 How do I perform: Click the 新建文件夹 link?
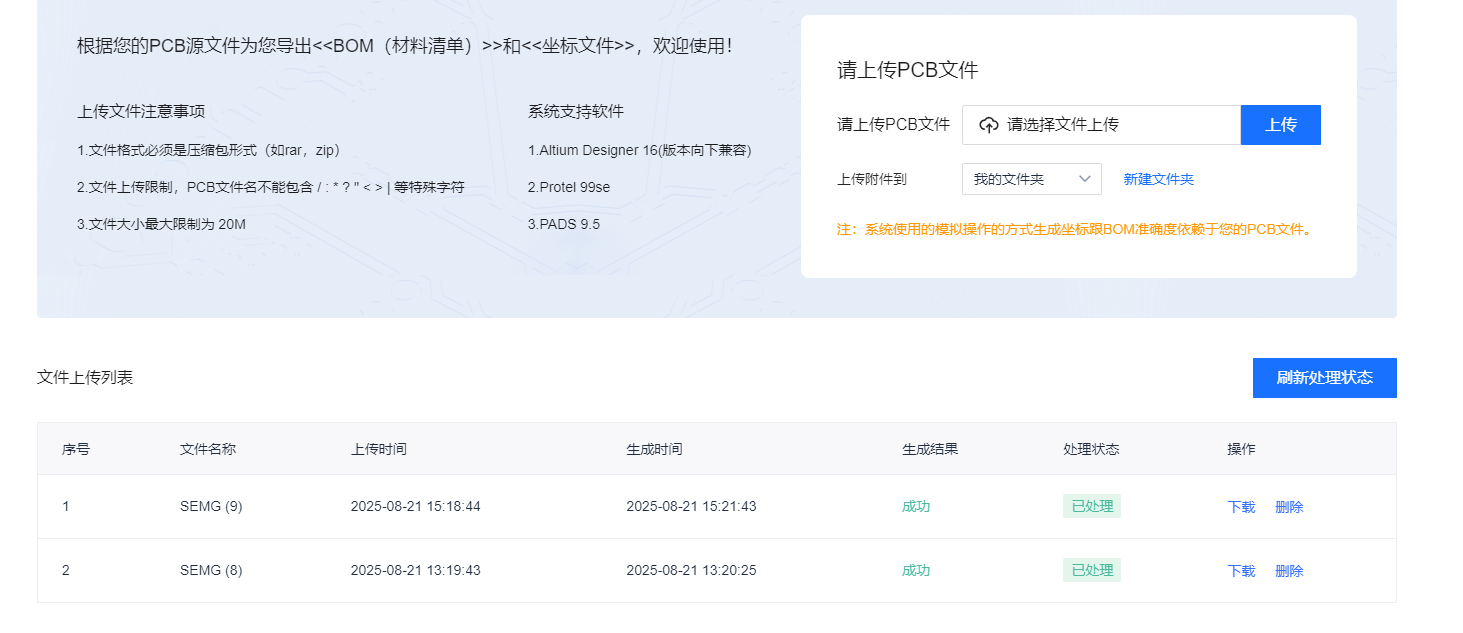click(x=1158, y=179)
